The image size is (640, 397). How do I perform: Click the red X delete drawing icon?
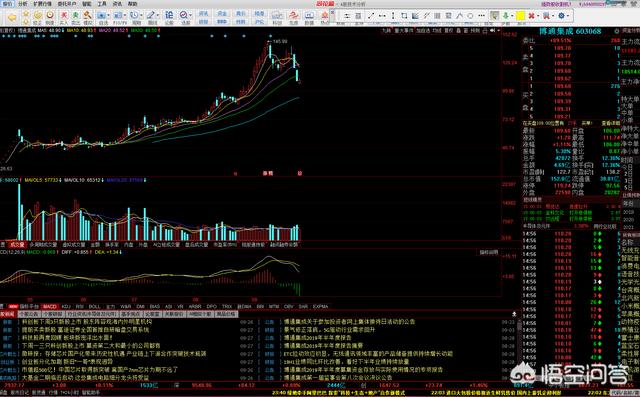pyautogui.click(x=531, y=16)
